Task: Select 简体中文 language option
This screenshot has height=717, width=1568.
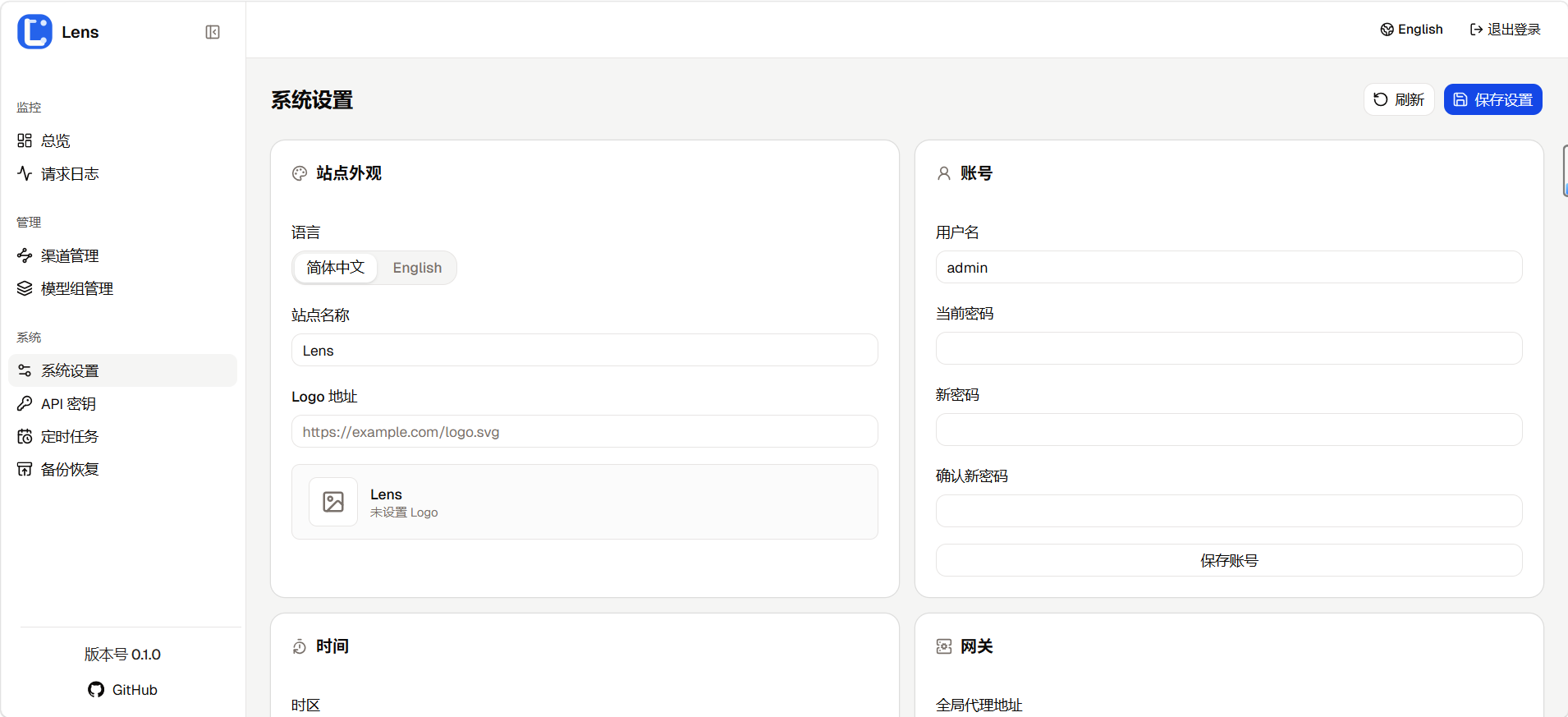Action: click(335, 268)
